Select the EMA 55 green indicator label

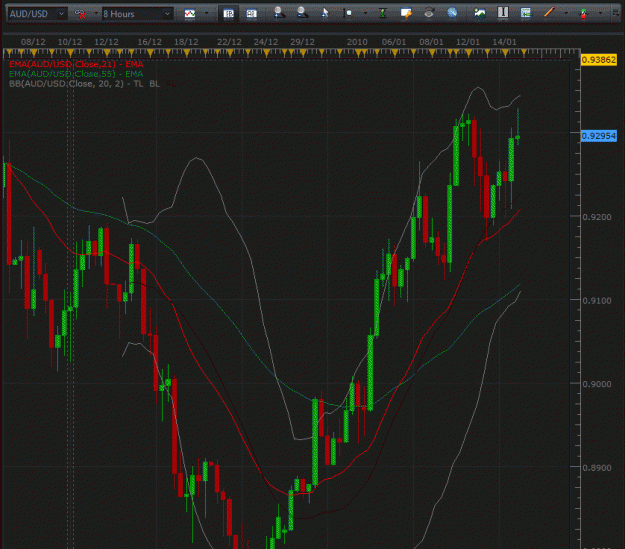click(76, 74)
